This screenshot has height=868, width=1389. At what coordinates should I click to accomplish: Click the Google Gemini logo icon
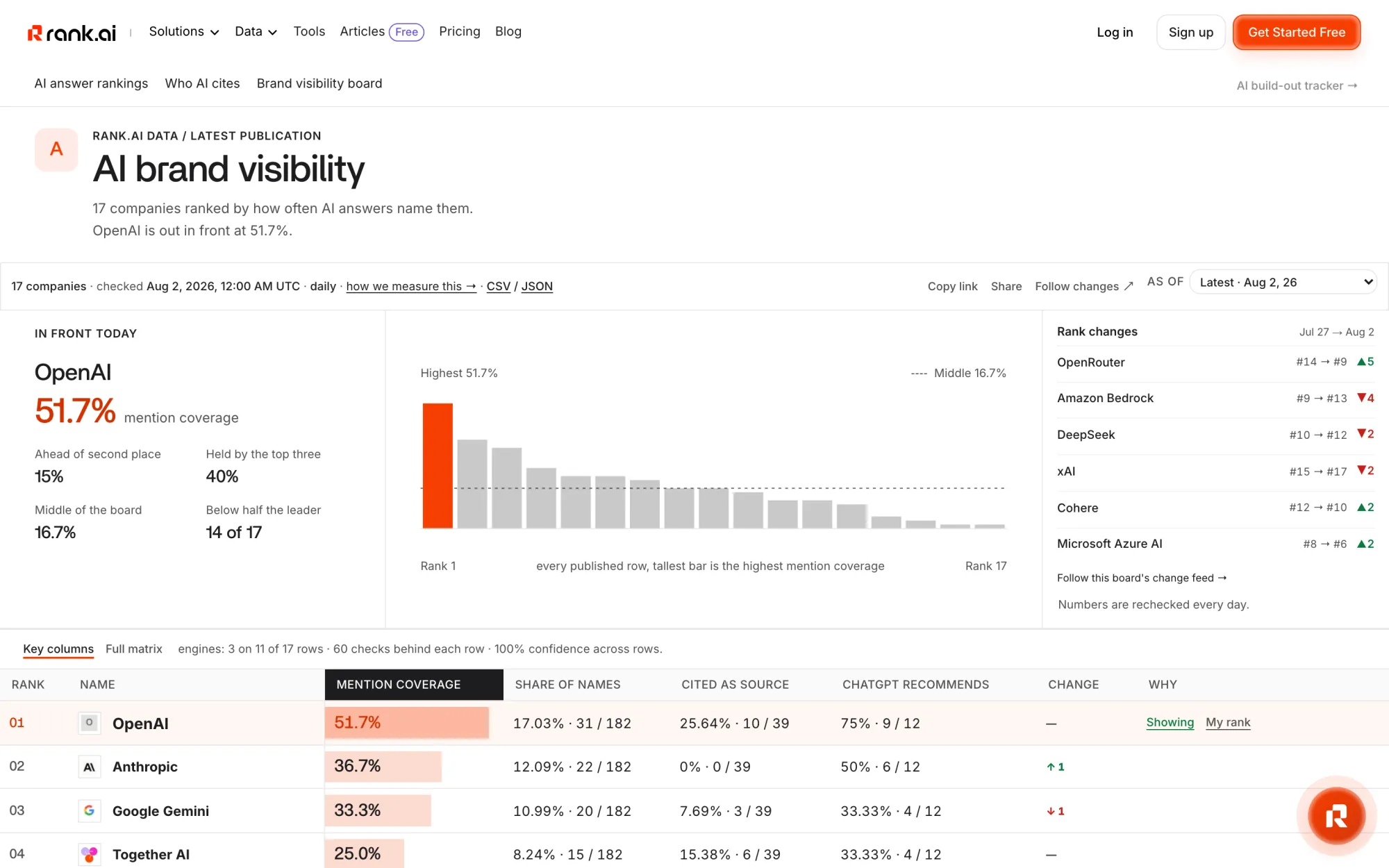89,810
